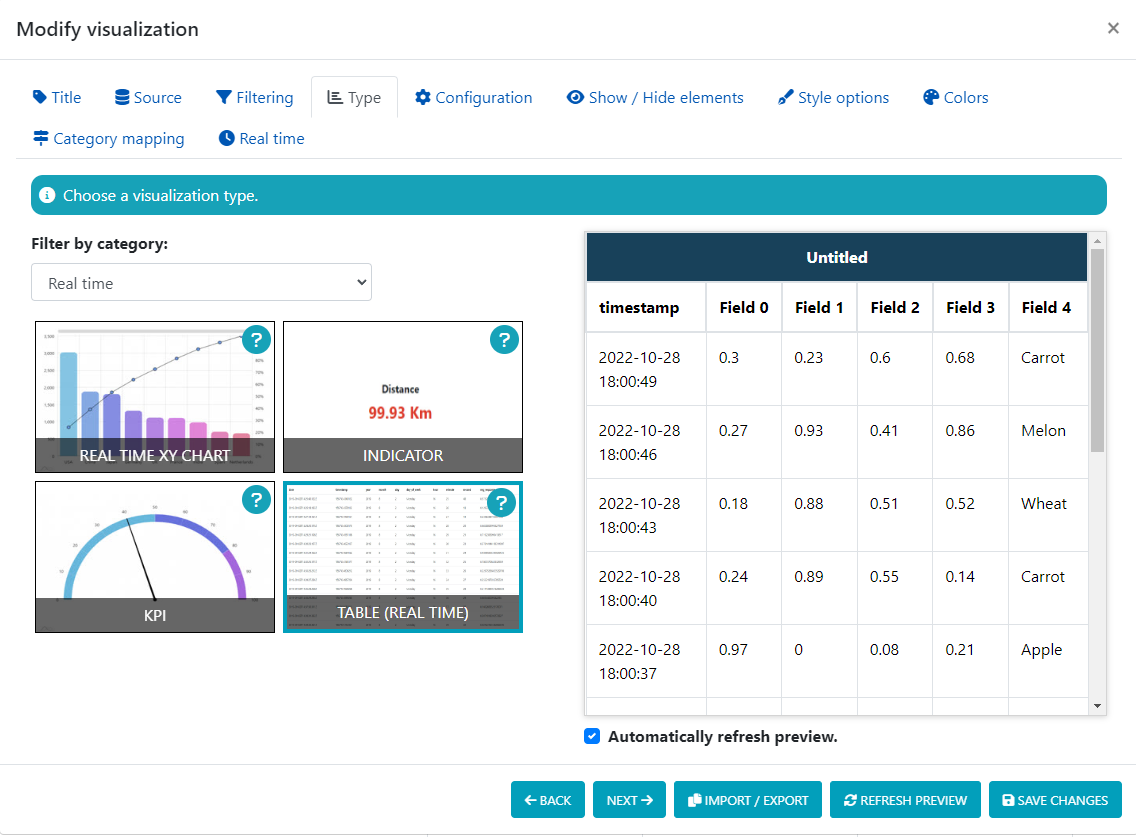Image resolution: width=1136 pixels, height=837 pixels.
Task: Click the Back button
Action: 548,799
